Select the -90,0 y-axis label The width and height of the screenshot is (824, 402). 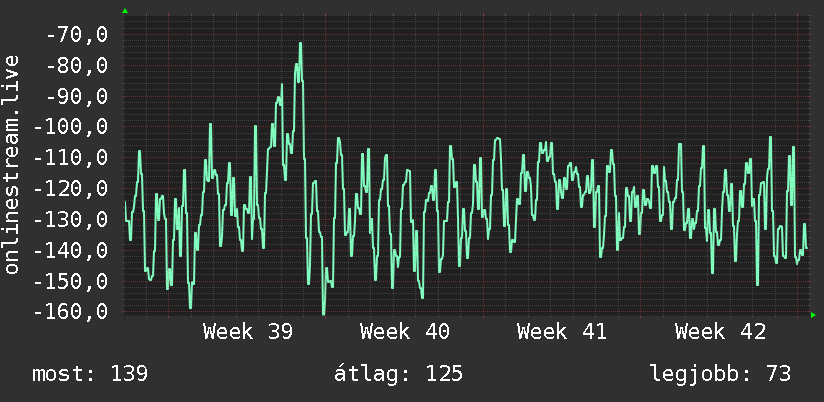(77, 97)
